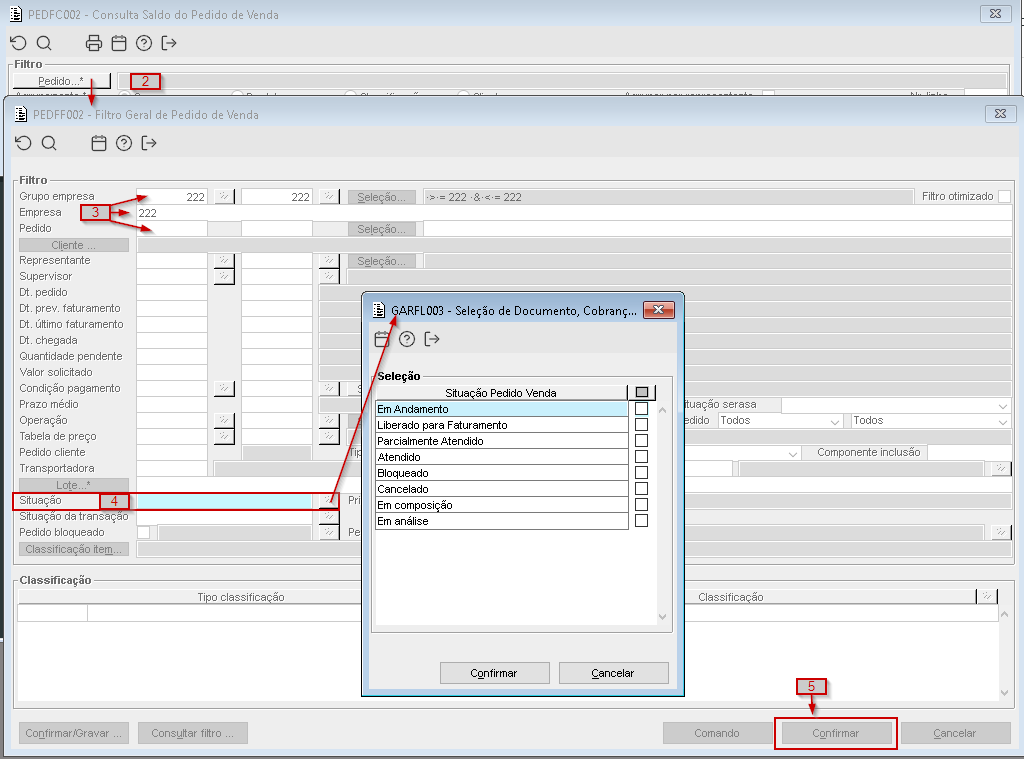Click the Classificação item... button

[x=74, y=549]
